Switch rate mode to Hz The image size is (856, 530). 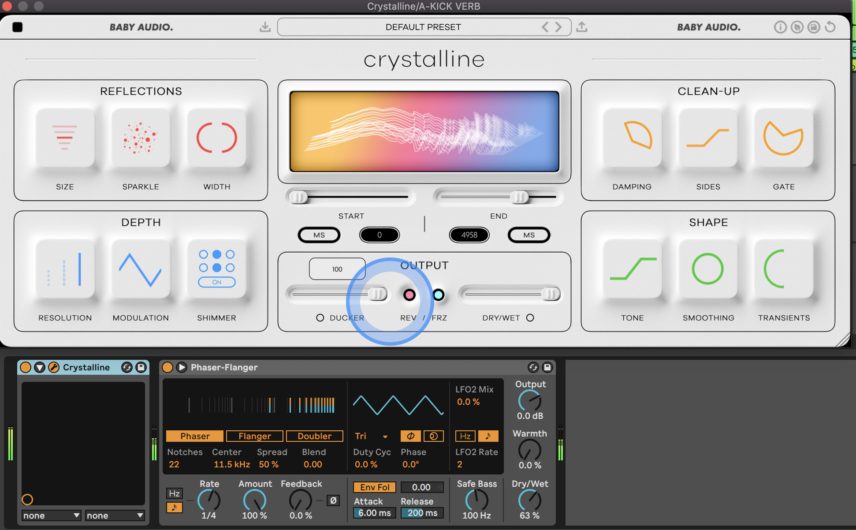174,493
